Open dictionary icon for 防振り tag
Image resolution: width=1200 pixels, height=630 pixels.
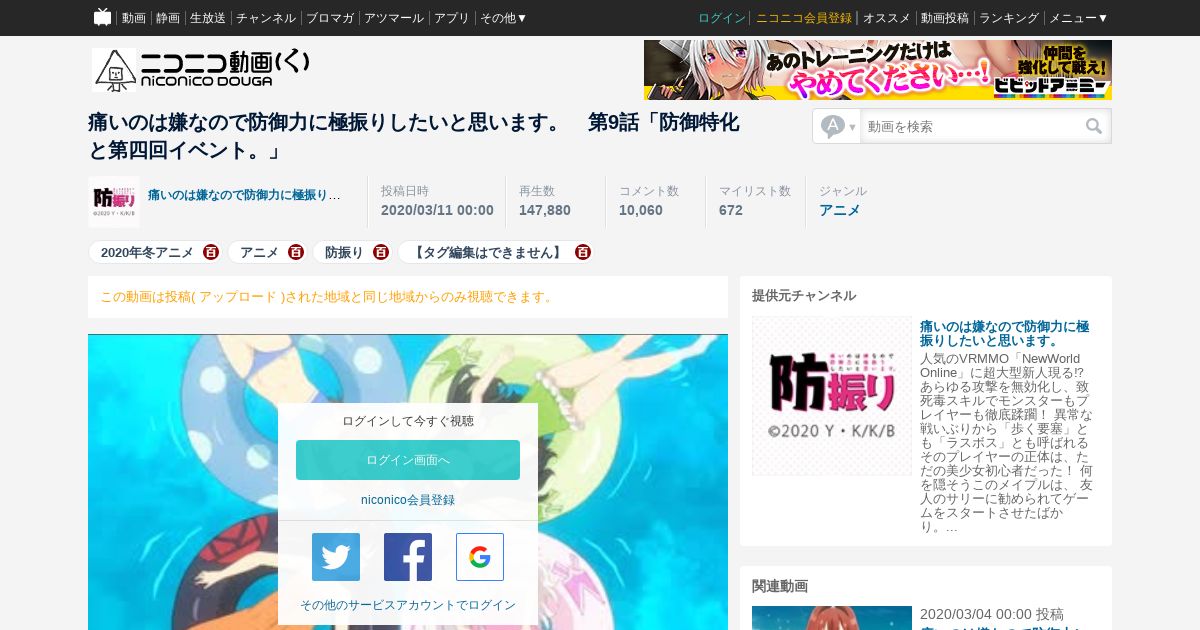[380, 252]
